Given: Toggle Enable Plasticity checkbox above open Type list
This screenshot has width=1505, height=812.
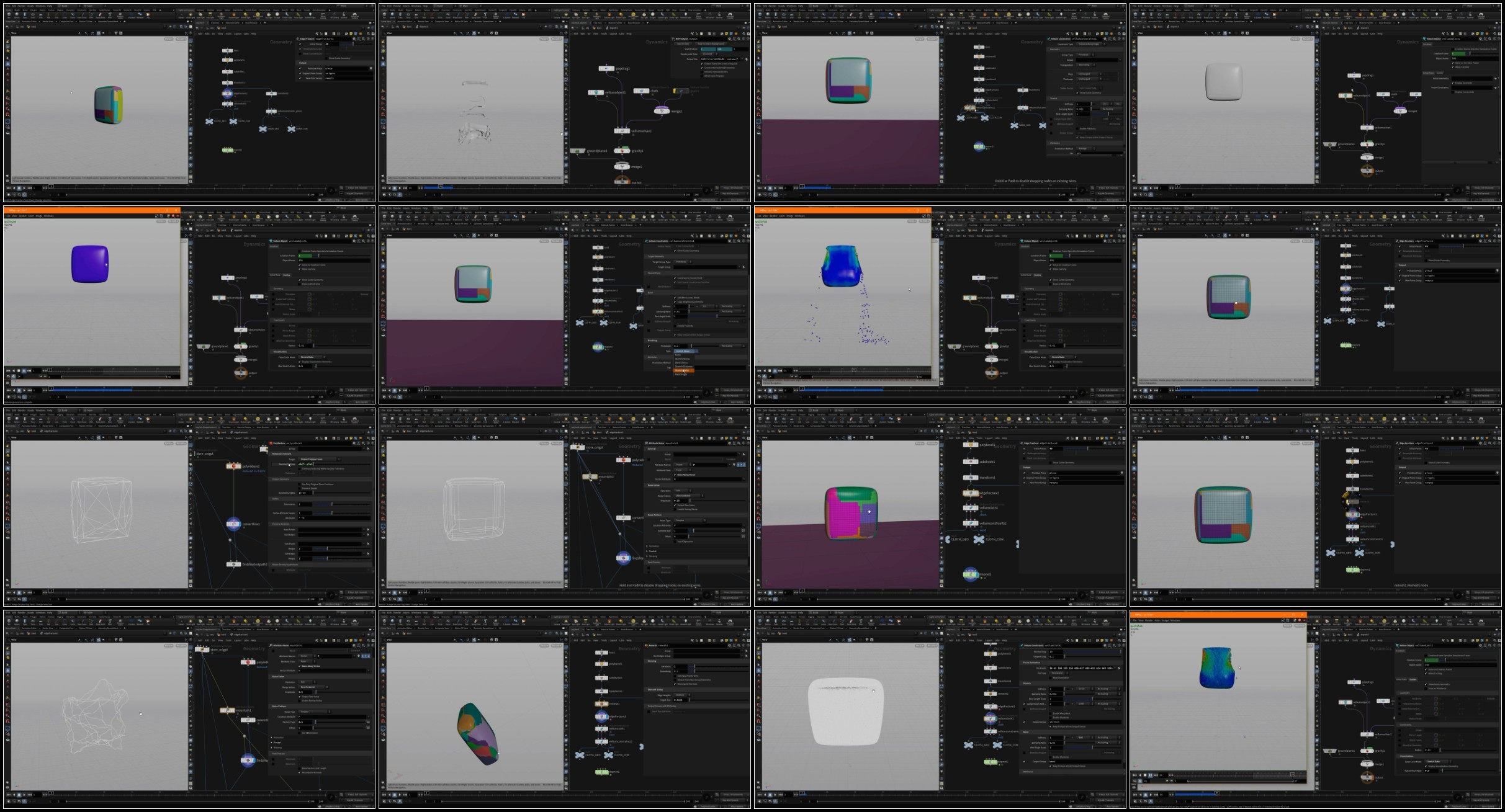Looking at the screenshot, I should point(675,326).
